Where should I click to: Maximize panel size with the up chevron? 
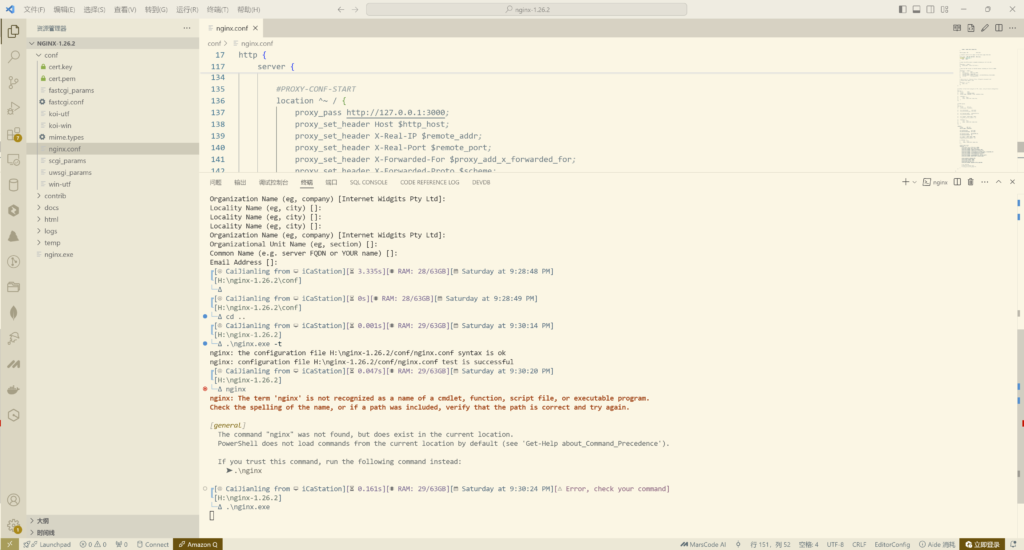[999, 182]
